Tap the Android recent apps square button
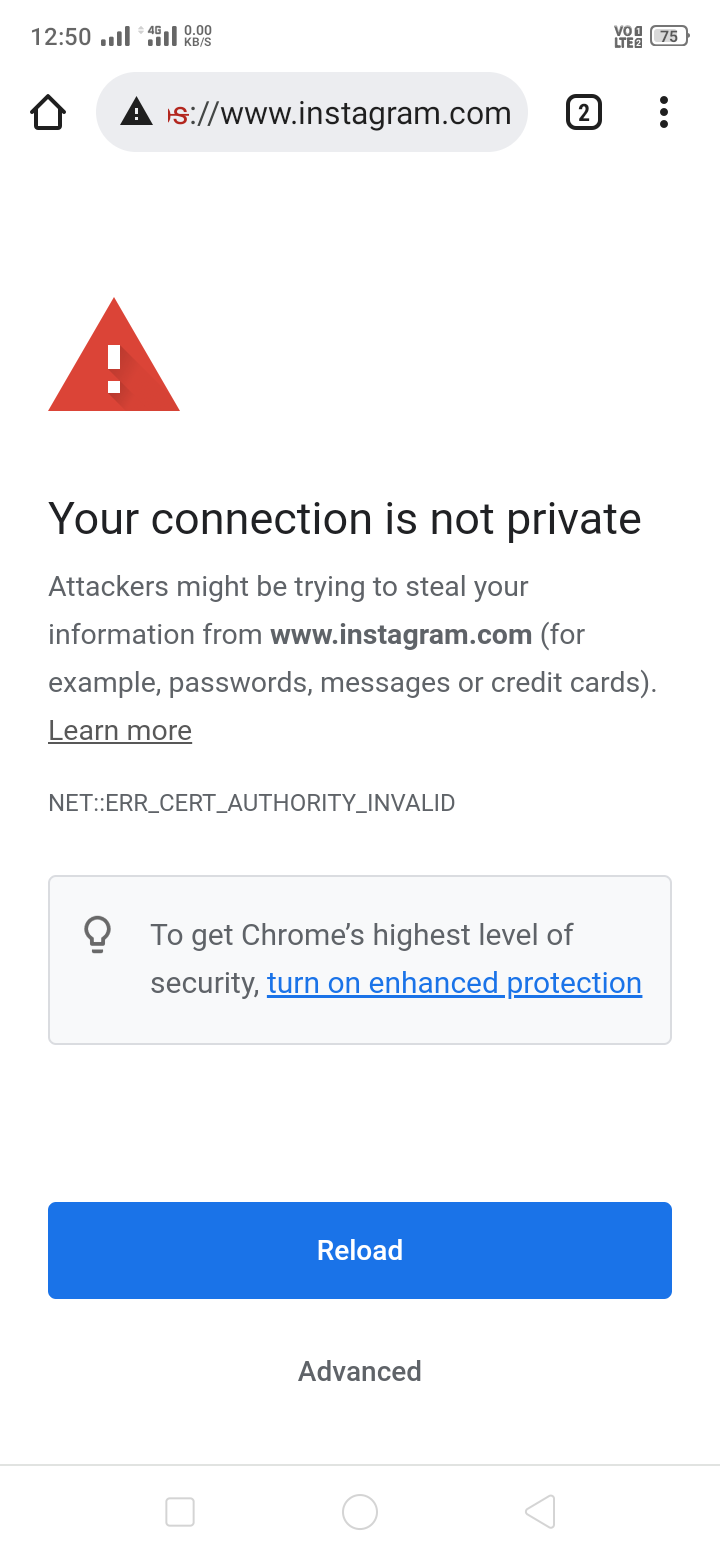This screenshot has width=720, height=1560. point(180,1512)
